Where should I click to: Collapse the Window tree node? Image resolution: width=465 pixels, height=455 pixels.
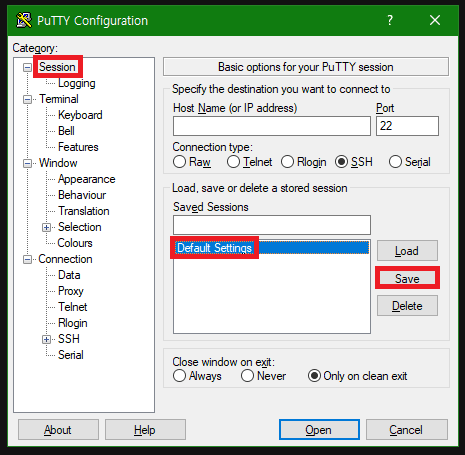coord(27,163)
